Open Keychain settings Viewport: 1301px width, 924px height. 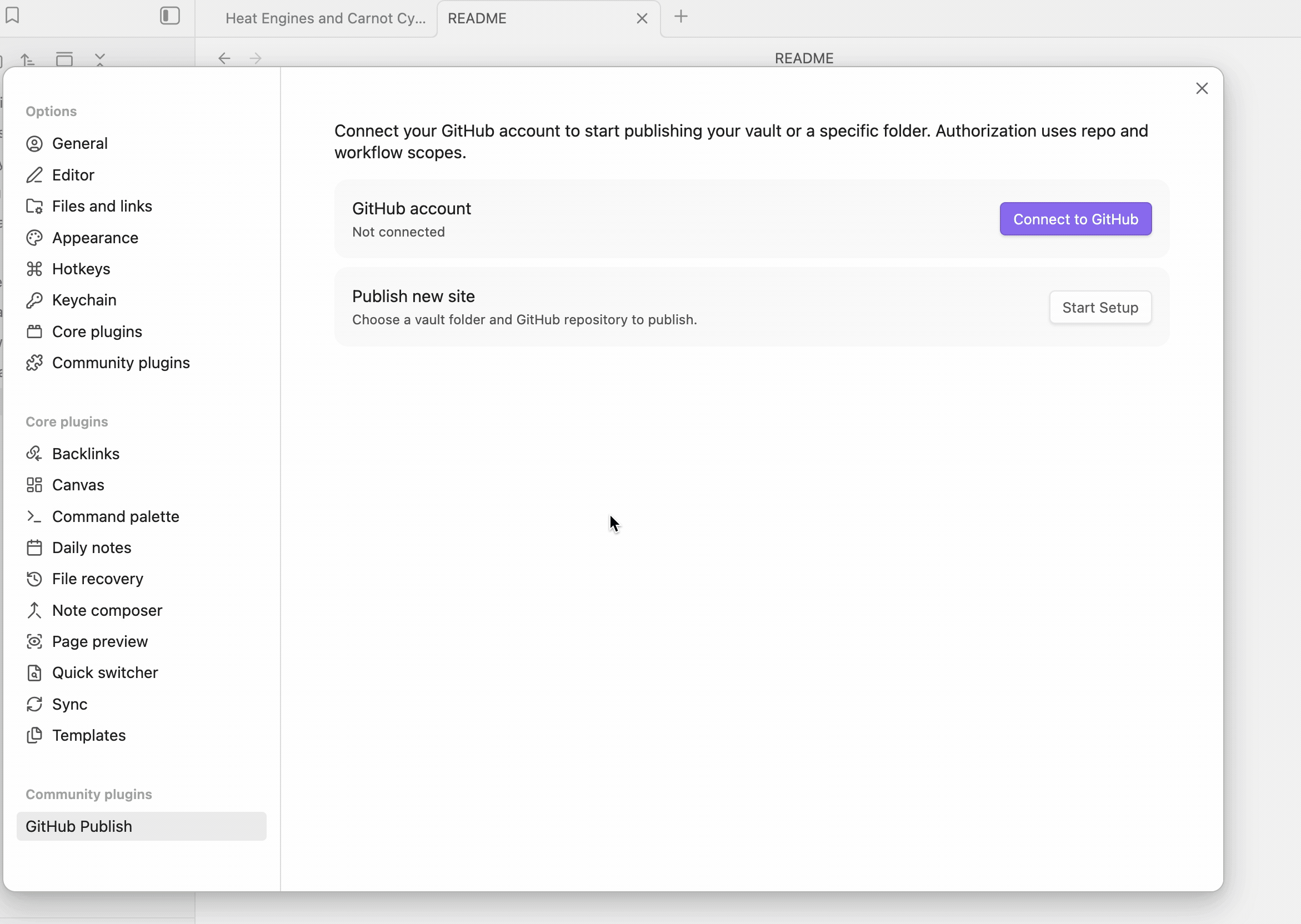tap(141, 300)
